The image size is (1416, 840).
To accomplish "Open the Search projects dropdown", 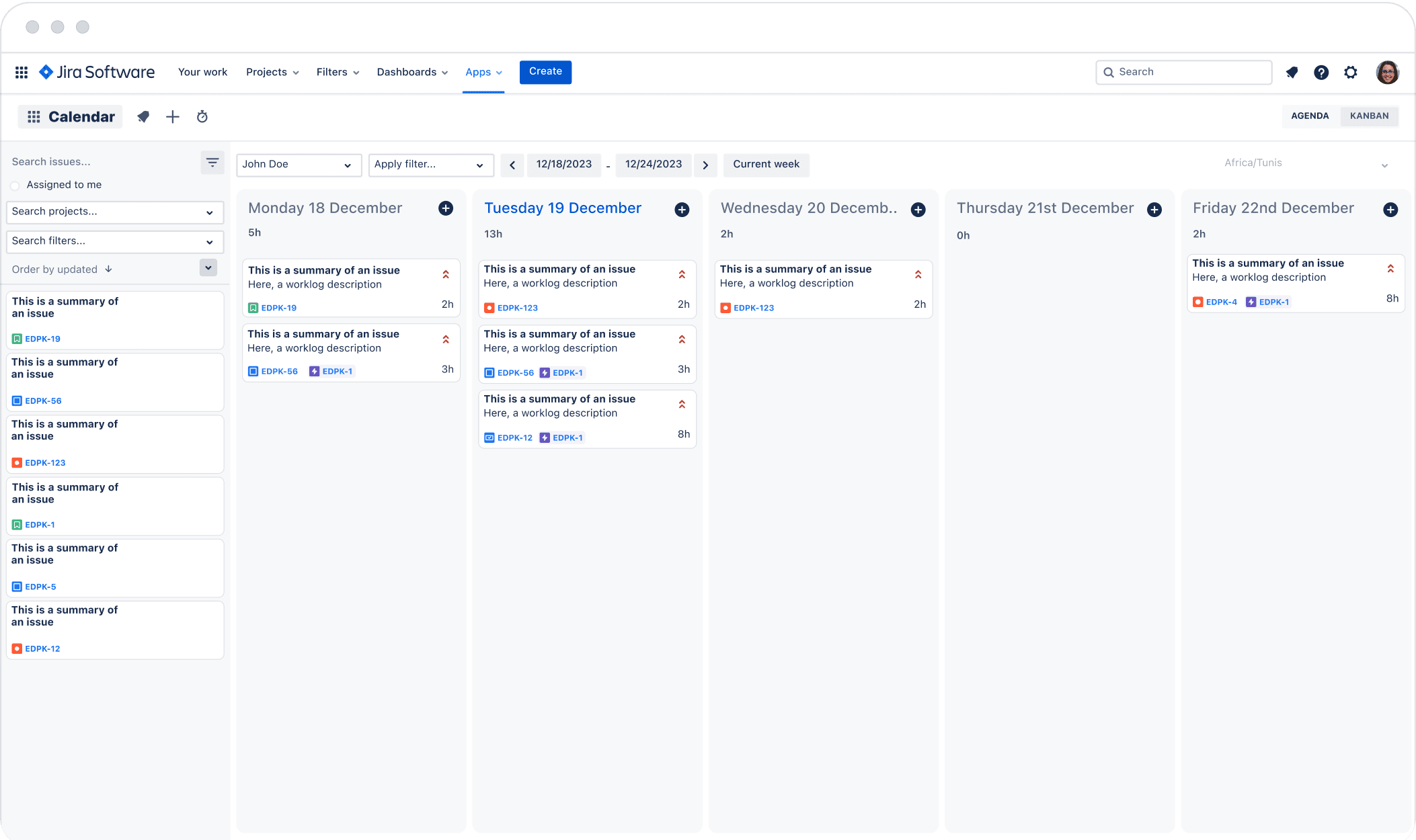I will (114, 212).
